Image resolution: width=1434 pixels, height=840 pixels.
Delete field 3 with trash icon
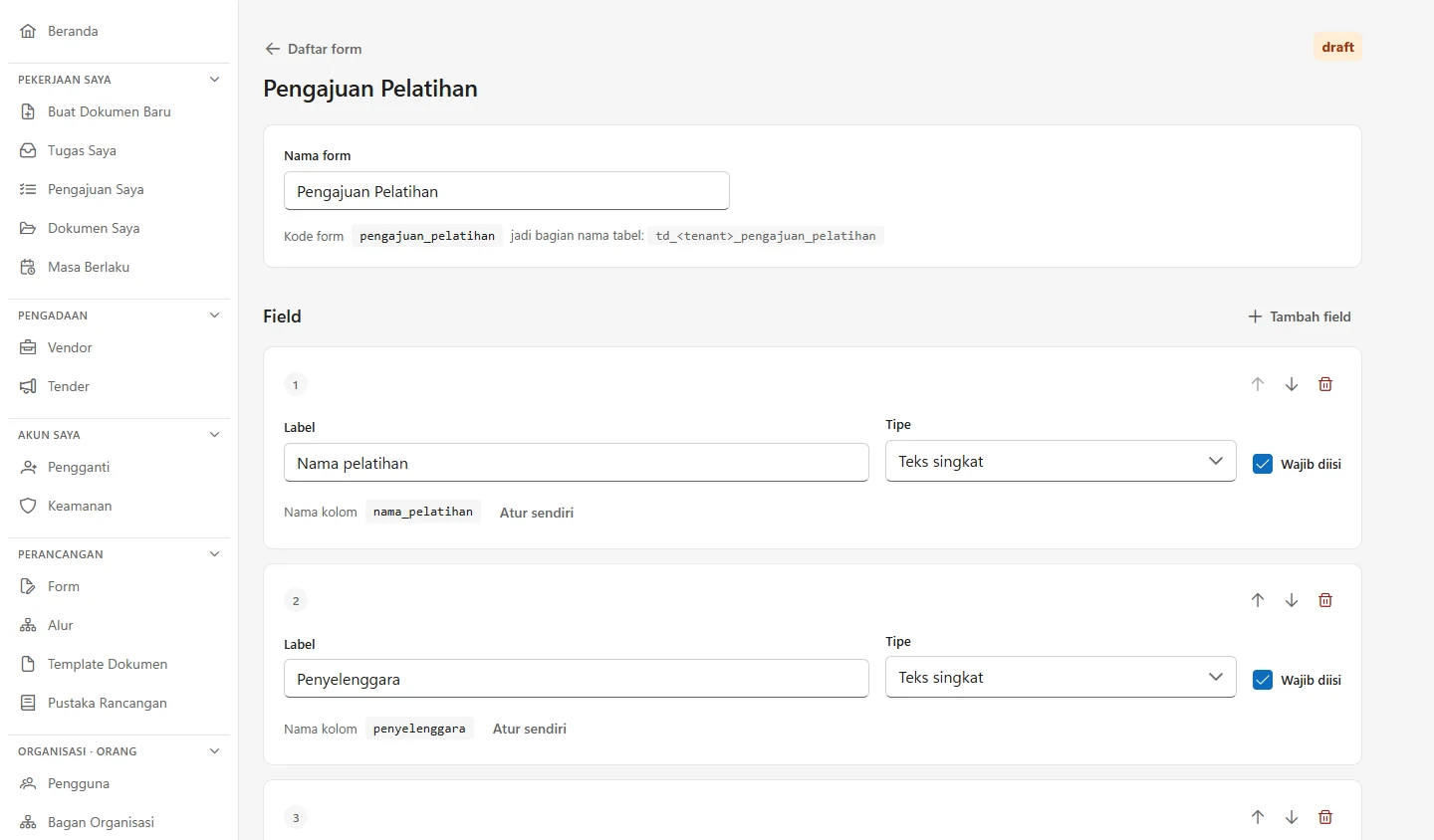[x=1325, y=817]
